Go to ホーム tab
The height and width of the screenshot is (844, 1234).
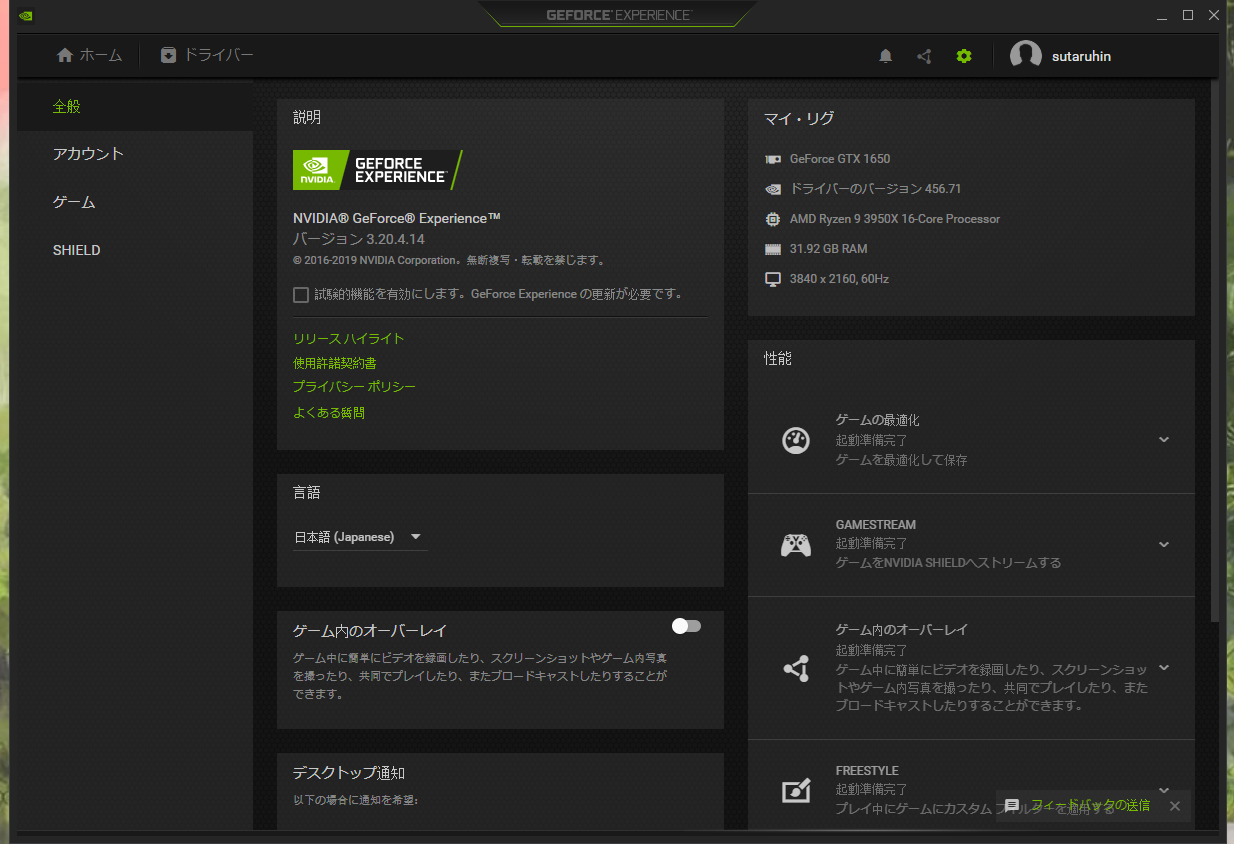tap(89, 55)
